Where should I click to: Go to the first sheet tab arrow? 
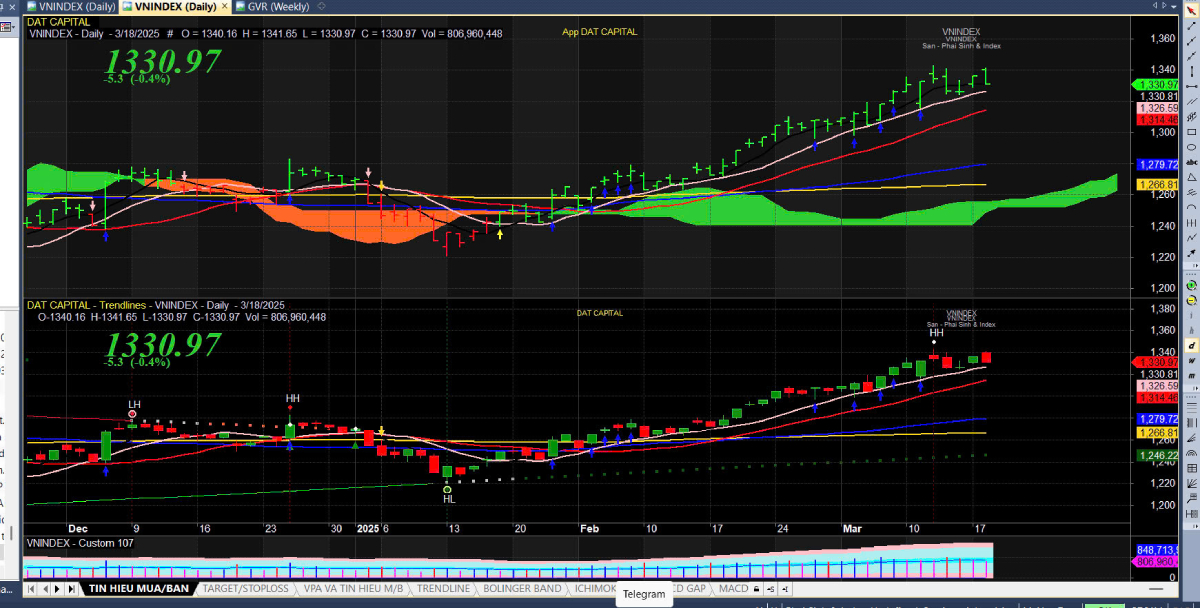point(31,589)
